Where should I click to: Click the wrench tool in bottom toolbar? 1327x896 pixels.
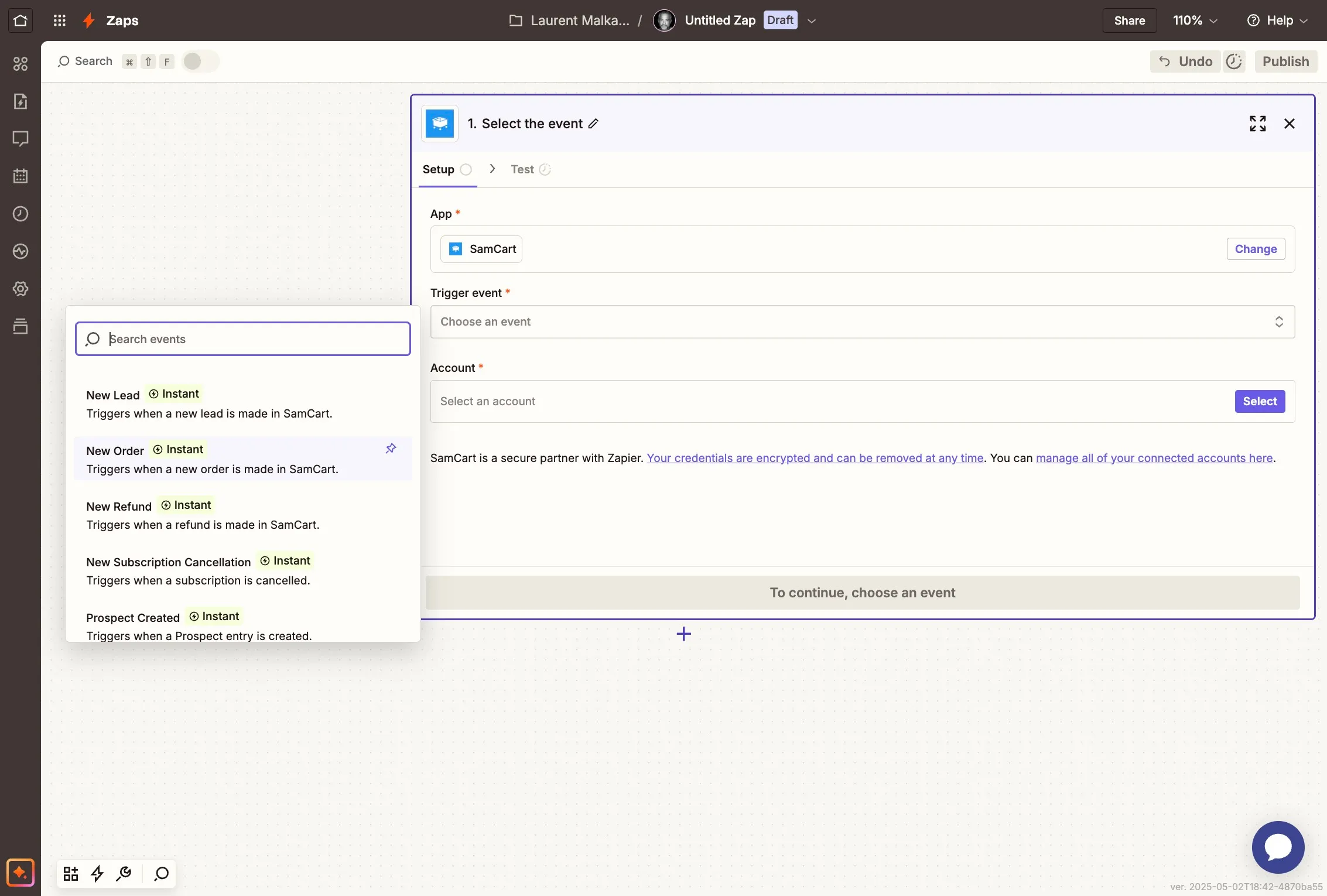(124, 874)
